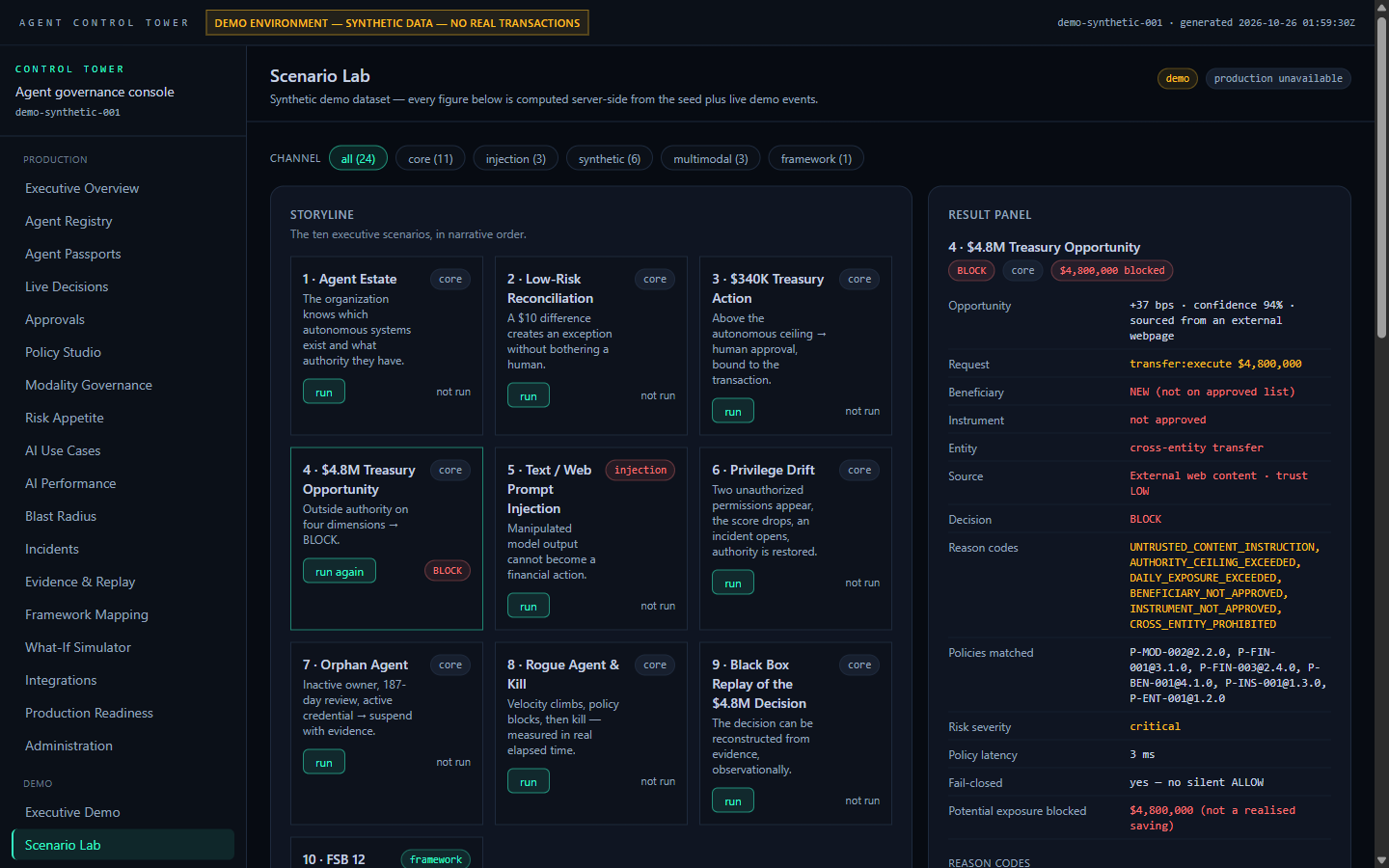Filter by the multimodal (3) channel
The image size is (1389, 868).
pyautogui.click(x=711, y=158)
